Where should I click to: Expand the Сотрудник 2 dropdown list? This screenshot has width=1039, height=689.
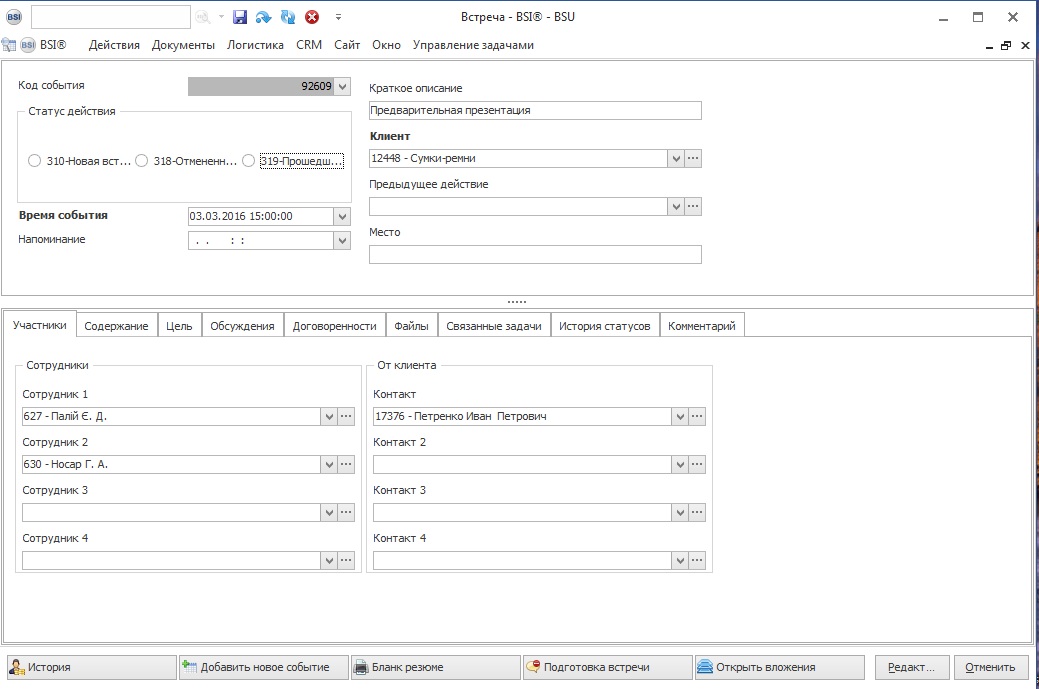(x=328, y=464)
